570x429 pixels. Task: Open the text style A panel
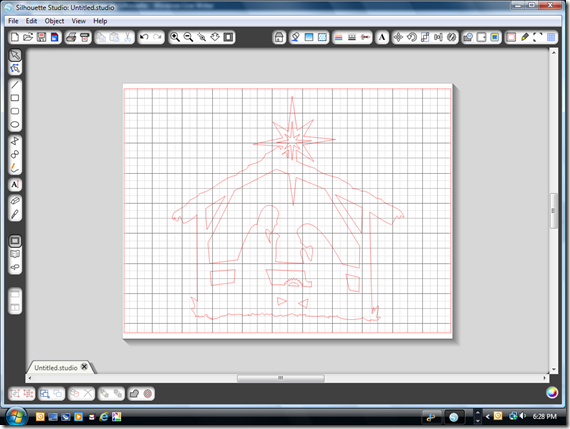(382, 37)
